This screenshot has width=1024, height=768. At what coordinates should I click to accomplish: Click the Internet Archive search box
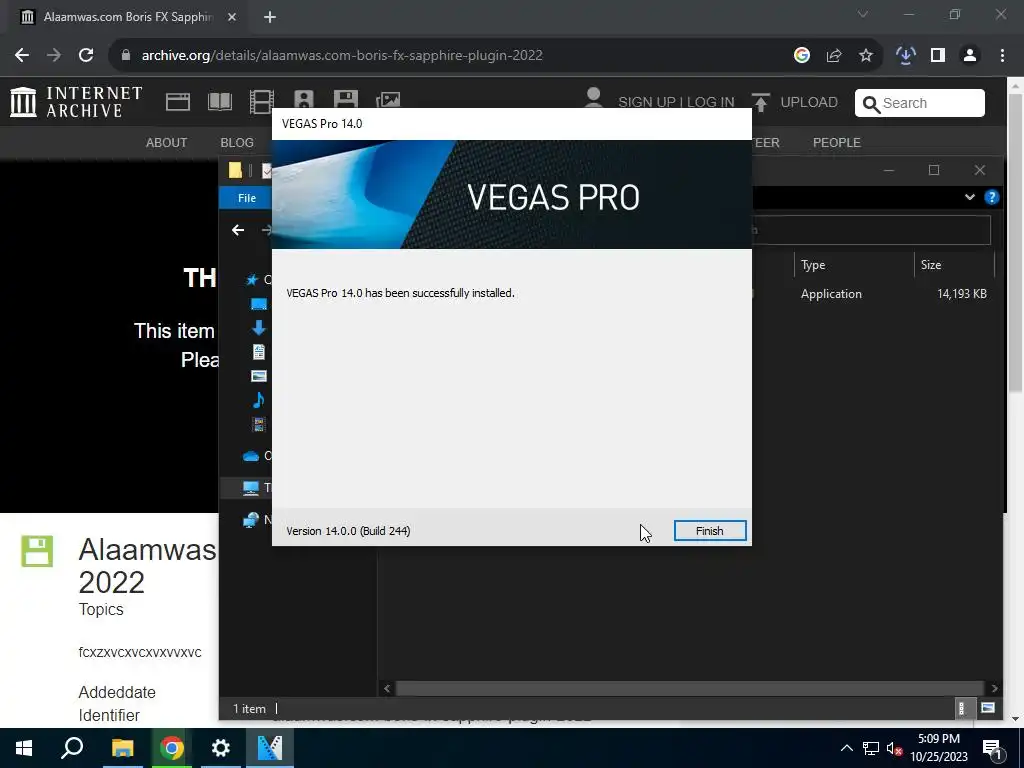pos(920,103)
